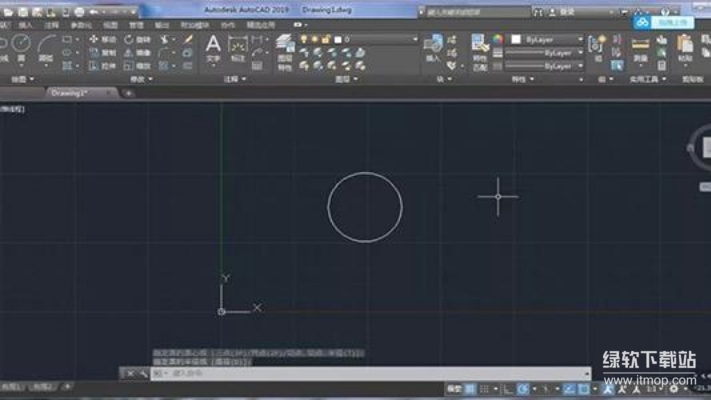Click the blue cloud upload button

point(663,23)
